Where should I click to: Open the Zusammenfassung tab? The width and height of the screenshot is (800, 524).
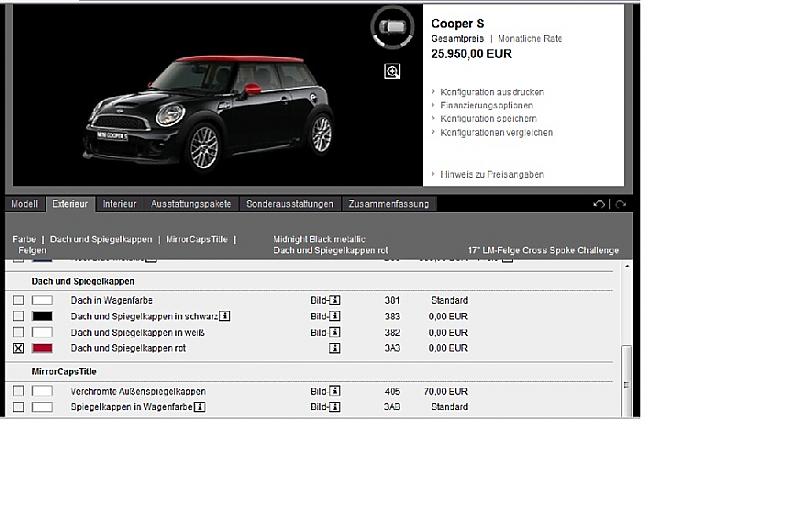(389, 204)
